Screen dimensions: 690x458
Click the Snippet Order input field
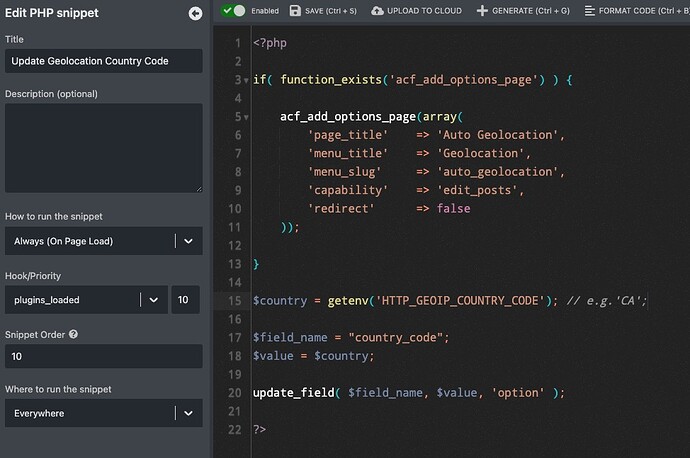pyautogui.click(x=104, y=356)
